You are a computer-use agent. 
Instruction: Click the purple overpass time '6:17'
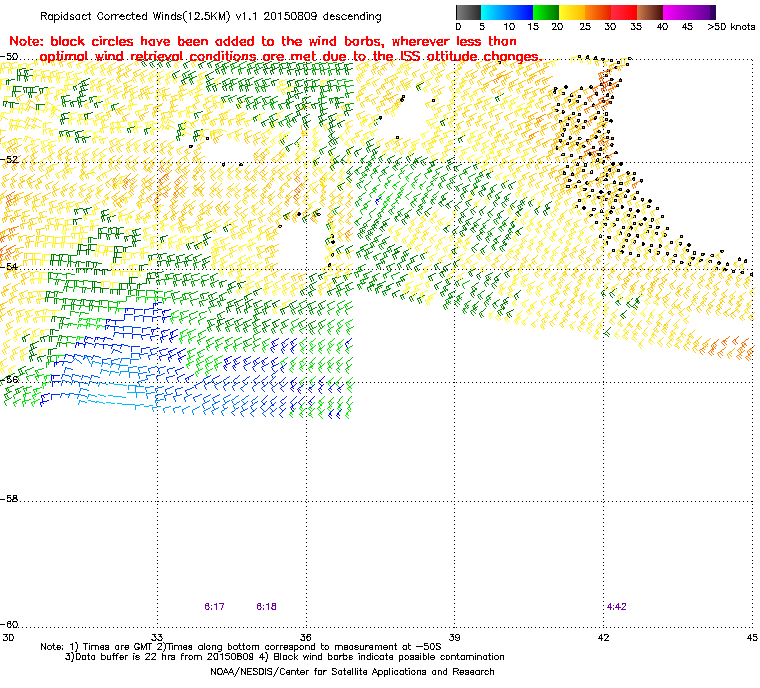214,607
